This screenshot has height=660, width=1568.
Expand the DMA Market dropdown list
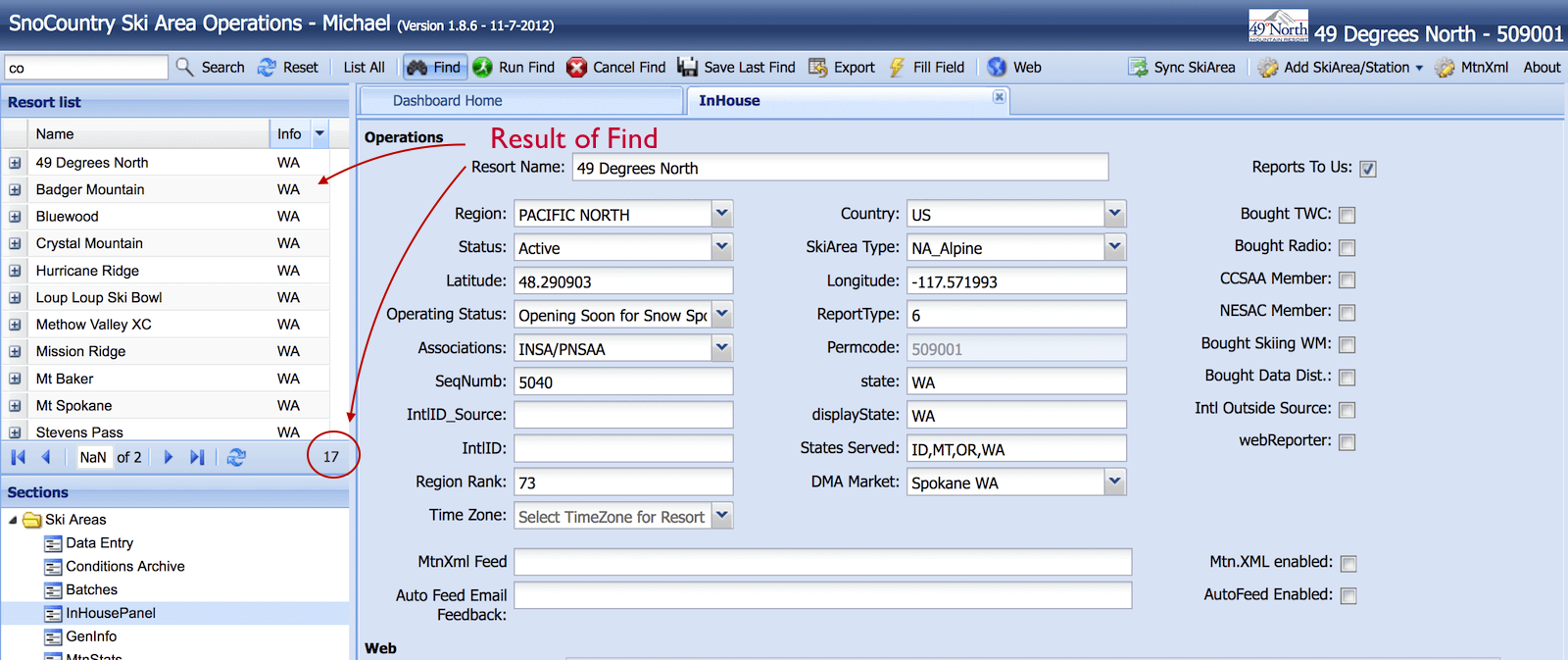pos(1114,482)
